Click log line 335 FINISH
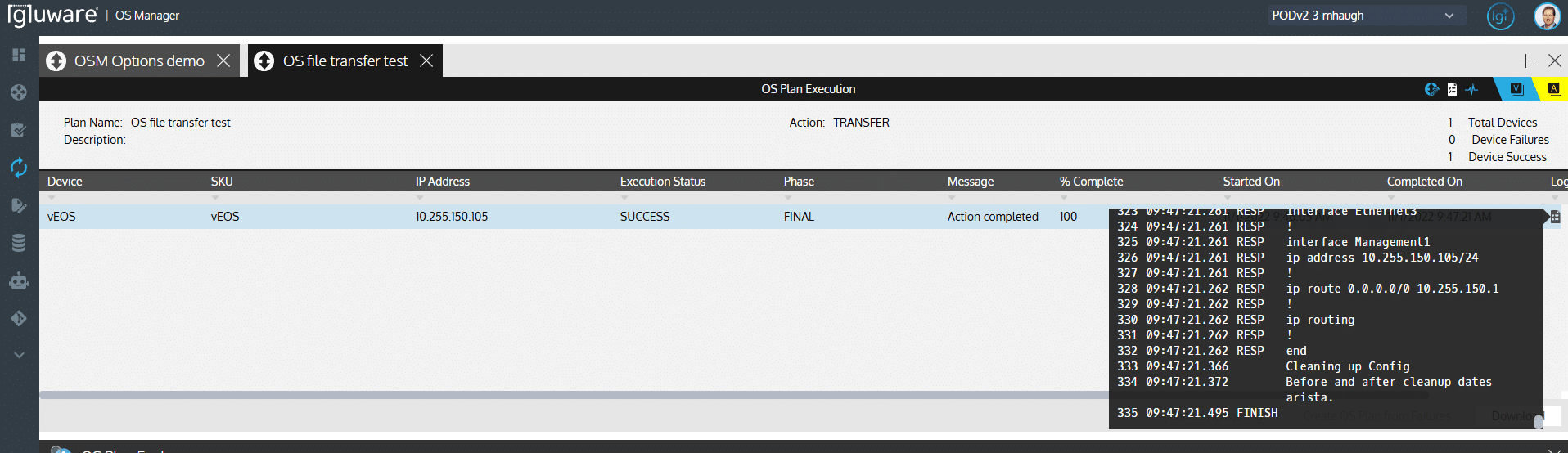 pos(1197,413)
